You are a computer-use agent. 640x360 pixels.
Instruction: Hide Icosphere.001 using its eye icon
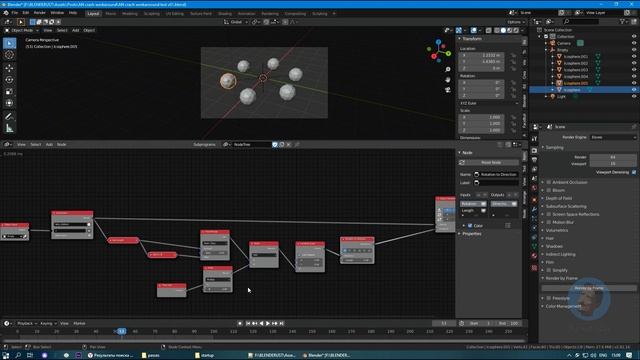(x=634, y=56)
